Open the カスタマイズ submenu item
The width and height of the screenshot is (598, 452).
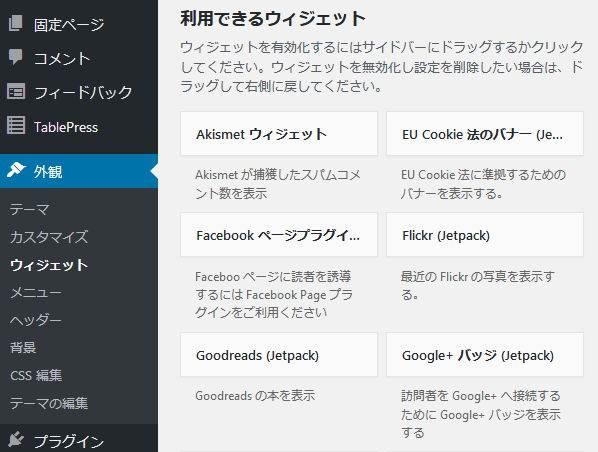coord(49,237)
